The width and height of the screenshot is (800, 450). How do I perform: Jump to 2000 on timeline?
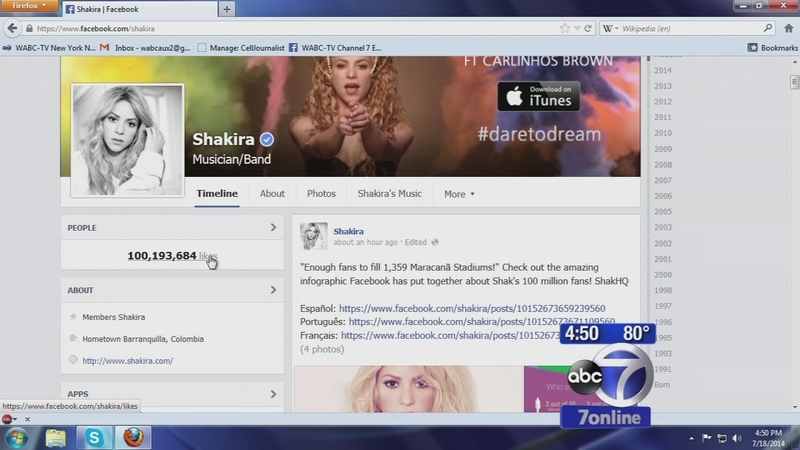click(x=663, y=274)
